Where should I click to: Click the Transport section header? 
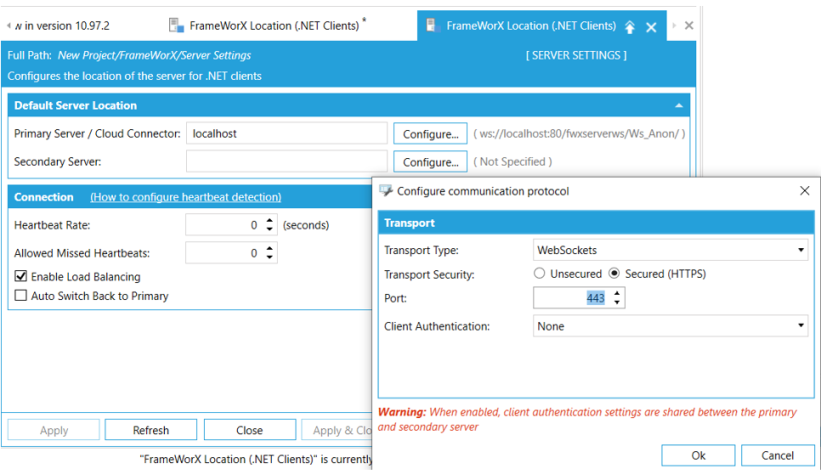(x=596, y=223)
